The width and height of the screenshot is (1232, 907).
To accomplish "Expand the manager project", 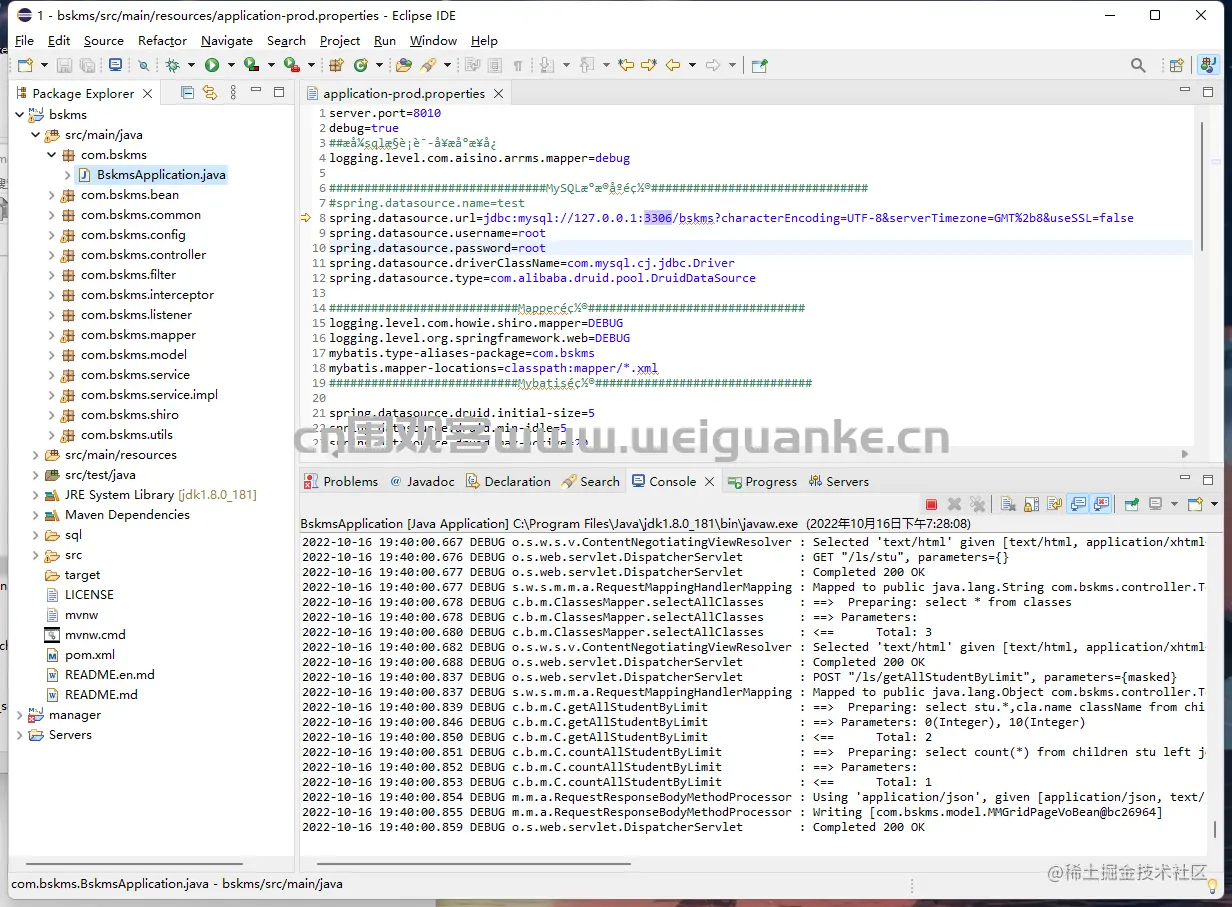I will [x=20, y=715].
